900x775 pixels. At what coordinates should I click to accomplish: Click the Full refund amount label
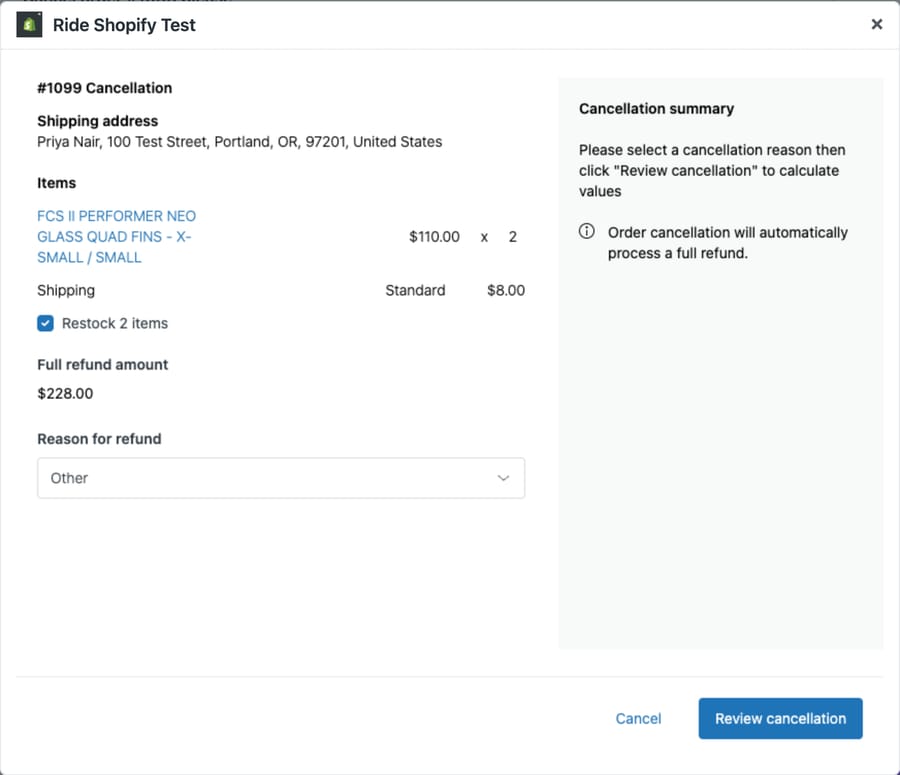pyautogui.click(x=103, y=365)
